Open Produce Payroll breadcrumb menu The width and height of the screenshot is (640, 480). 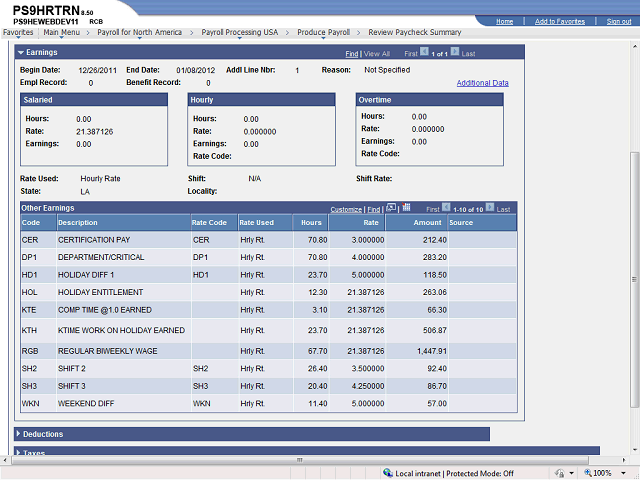(323, 32)
